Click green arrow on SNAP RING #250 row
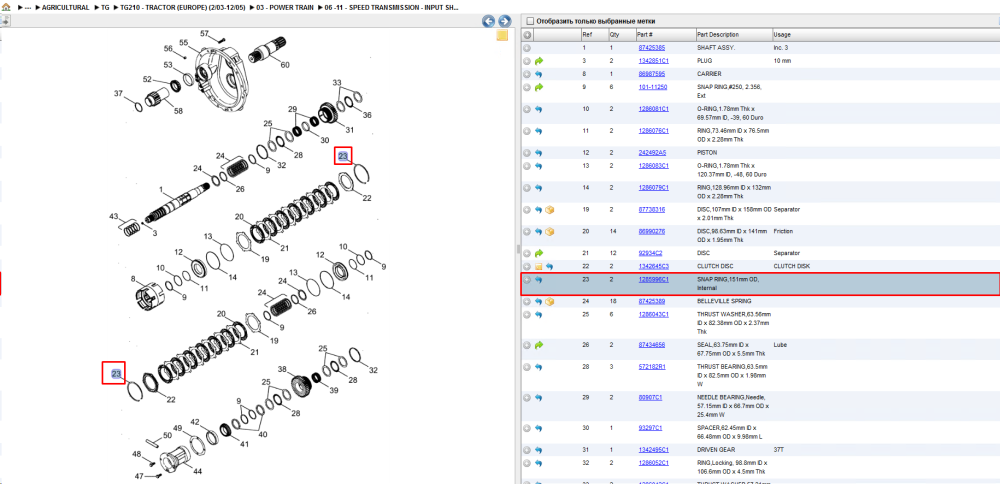The height and width of the screenshot is (484, 1000). coord(539,87)
